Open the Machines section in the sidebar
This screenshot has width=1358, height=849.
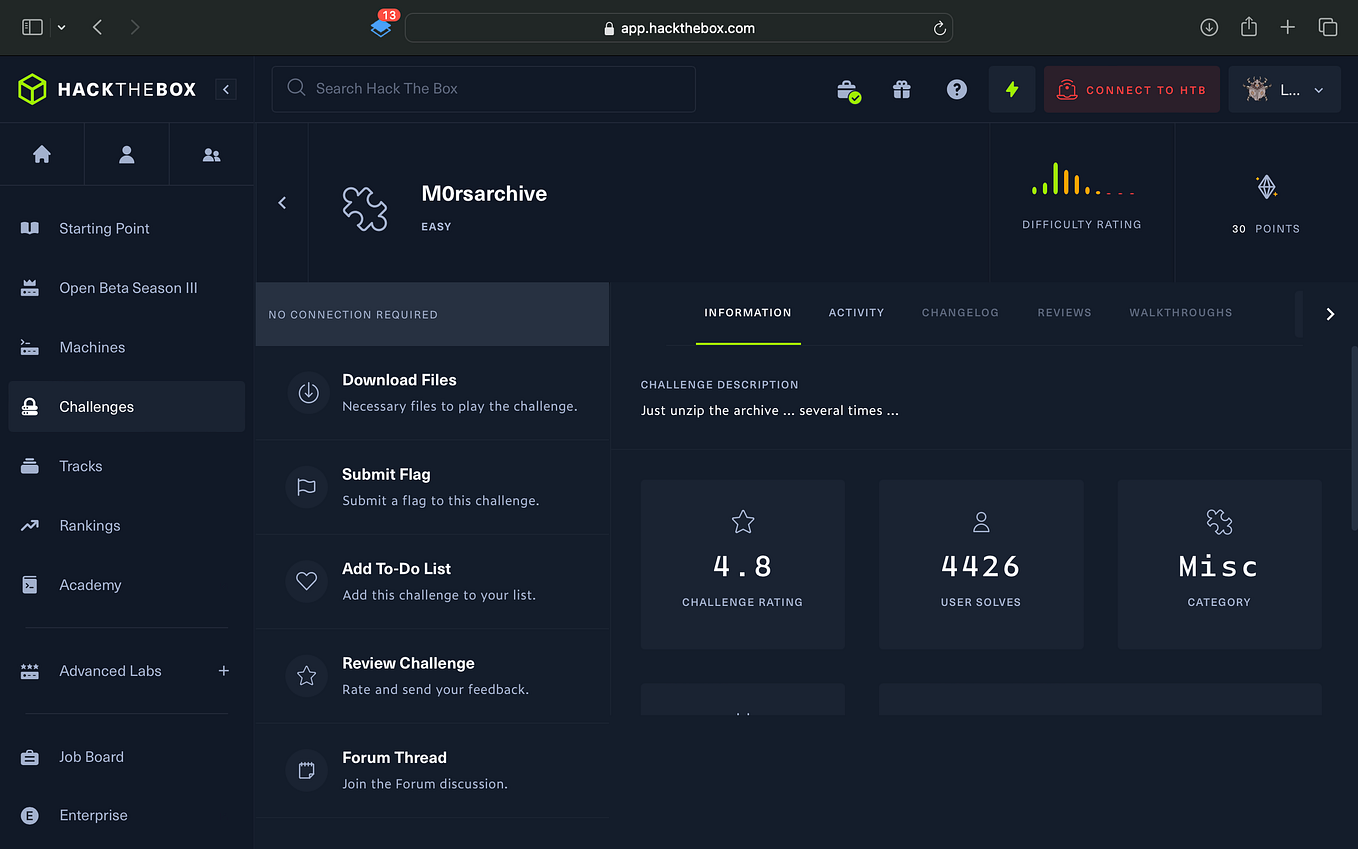(92, 347)
